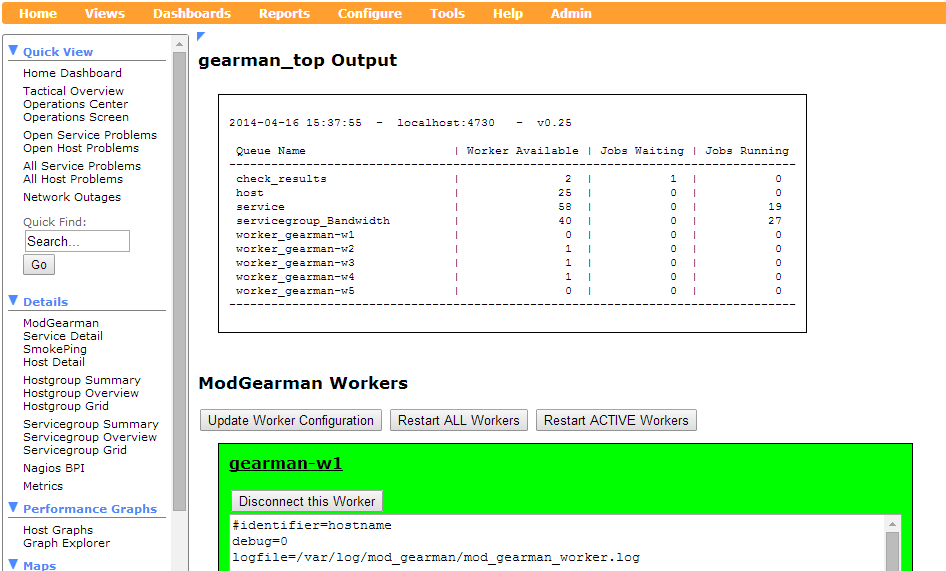Open the Tools menu
The image size is (946, 571).
(x=447, y=13)
